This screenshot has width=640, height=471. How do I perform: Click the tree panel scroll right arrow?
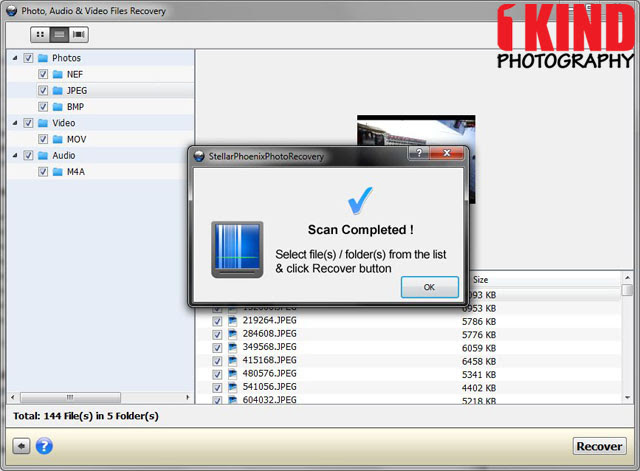188,397
